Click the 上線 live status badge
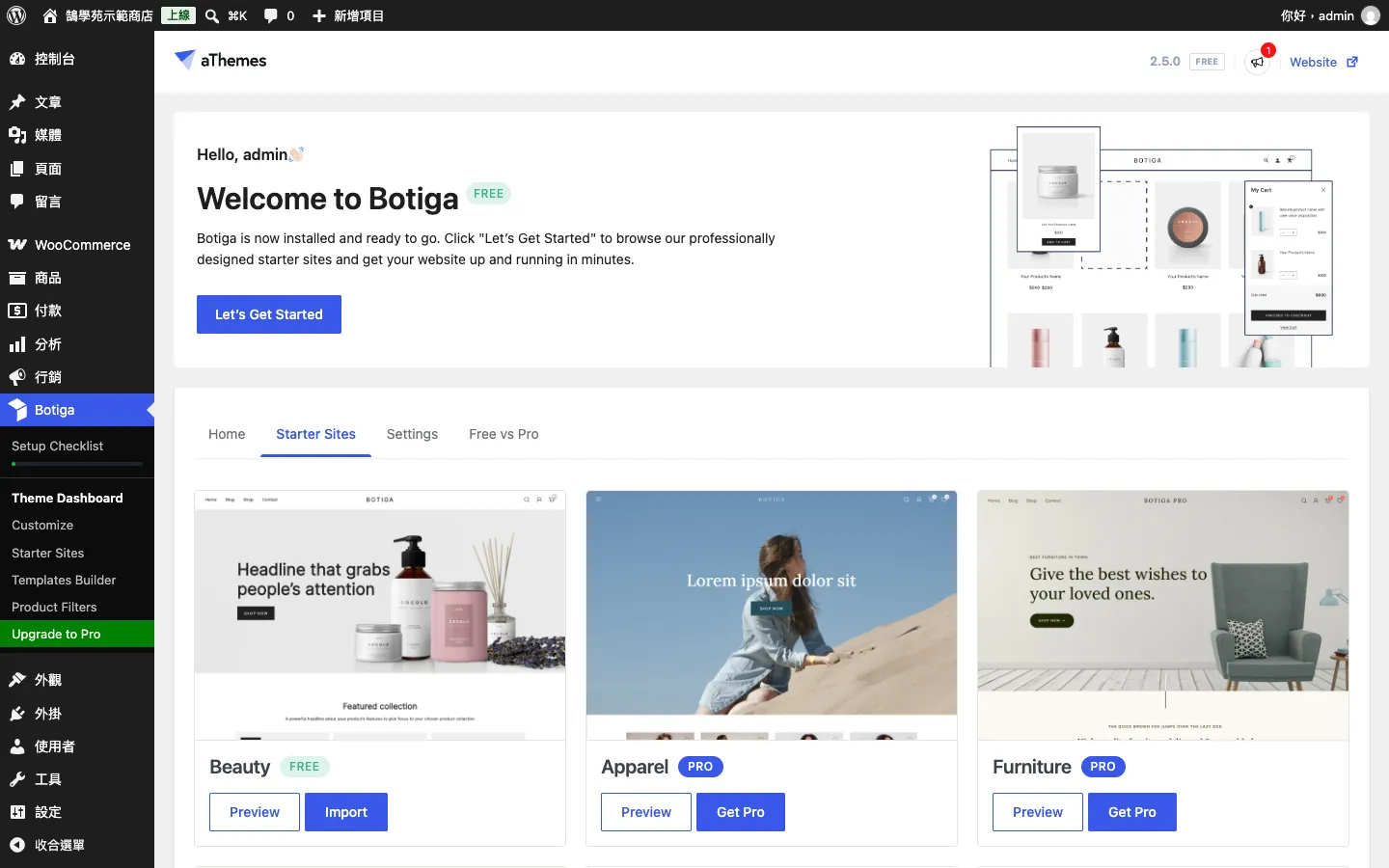Image resolution: width=1389 pixels, height=868 pixels. pyautogui.click(x=178, y=15)
